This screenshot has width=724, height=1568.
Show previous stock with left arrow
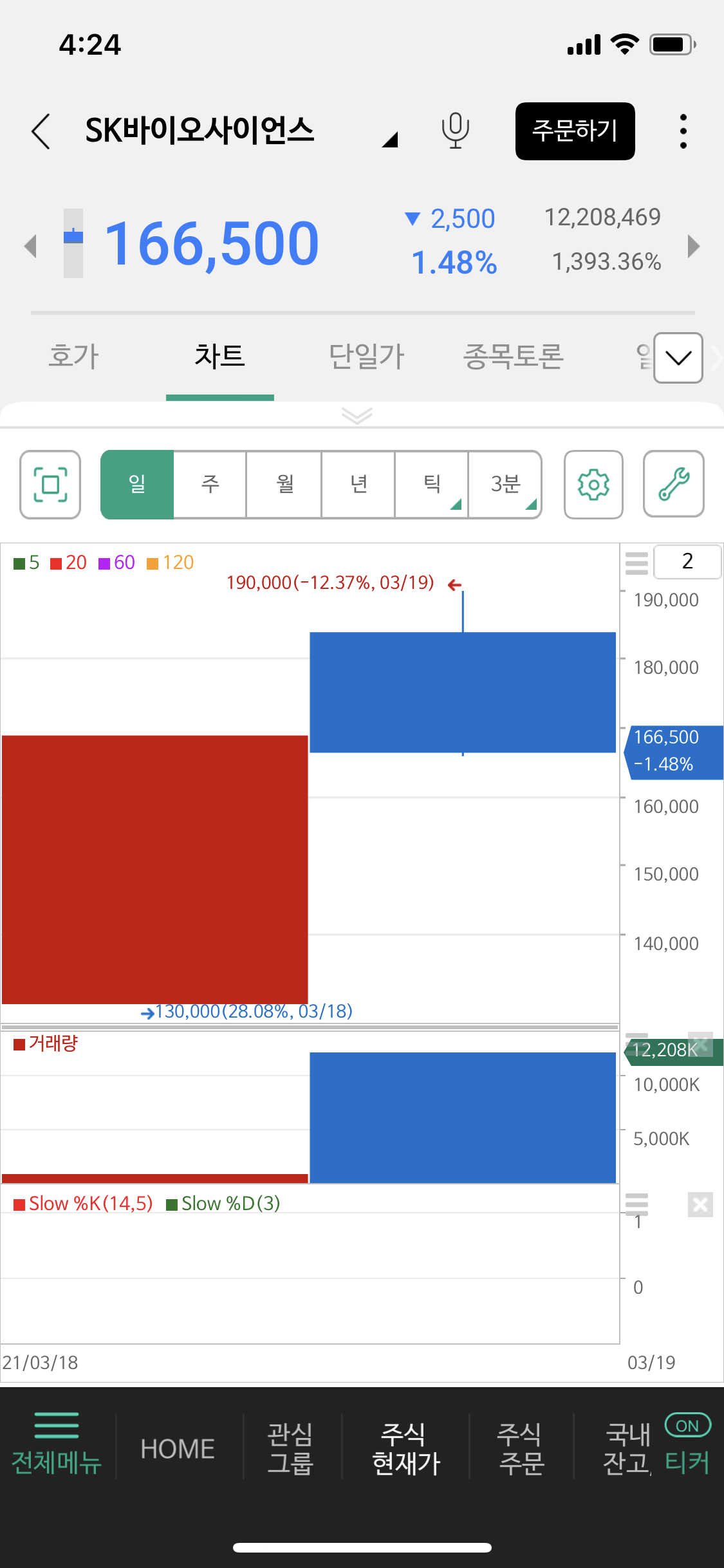30,246
